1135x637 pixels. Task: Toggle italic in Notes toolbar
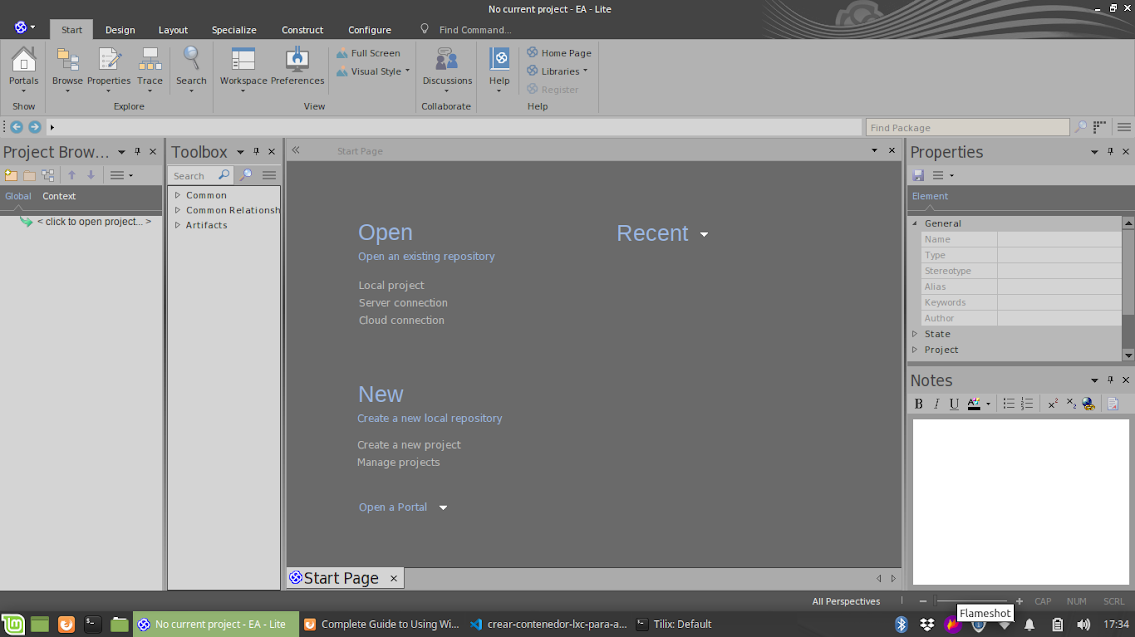937,404
